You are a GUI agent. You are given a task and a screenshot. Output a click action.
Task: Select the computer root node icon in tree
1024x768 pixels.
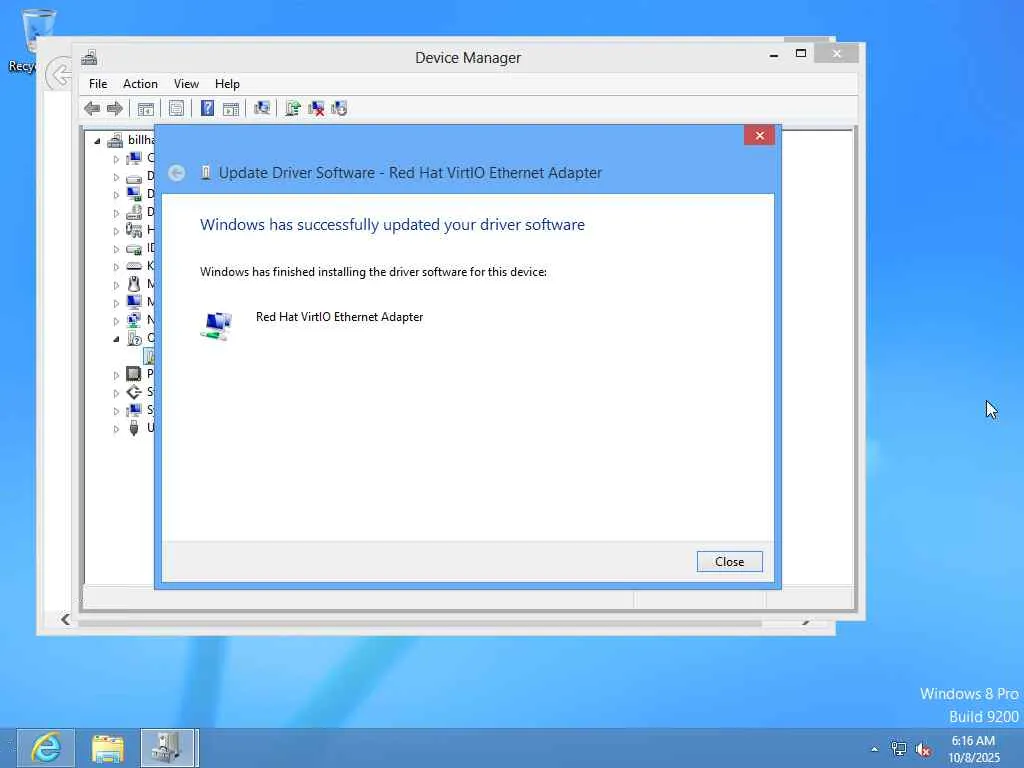coord(116,140)
